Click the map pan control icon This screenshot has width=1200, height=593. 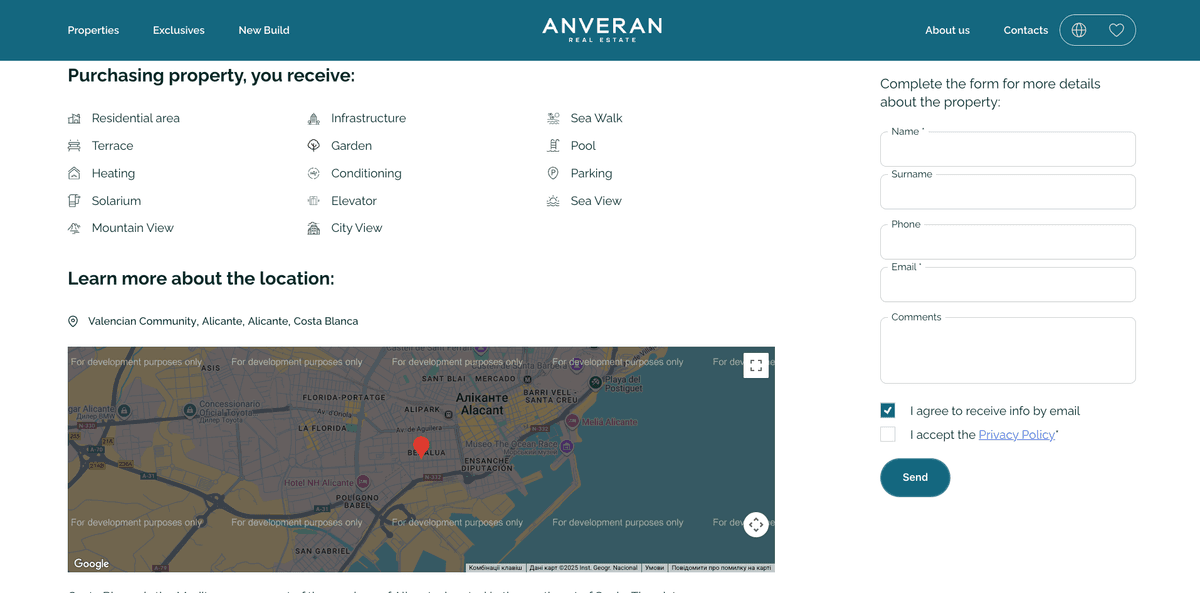point(756,524)
